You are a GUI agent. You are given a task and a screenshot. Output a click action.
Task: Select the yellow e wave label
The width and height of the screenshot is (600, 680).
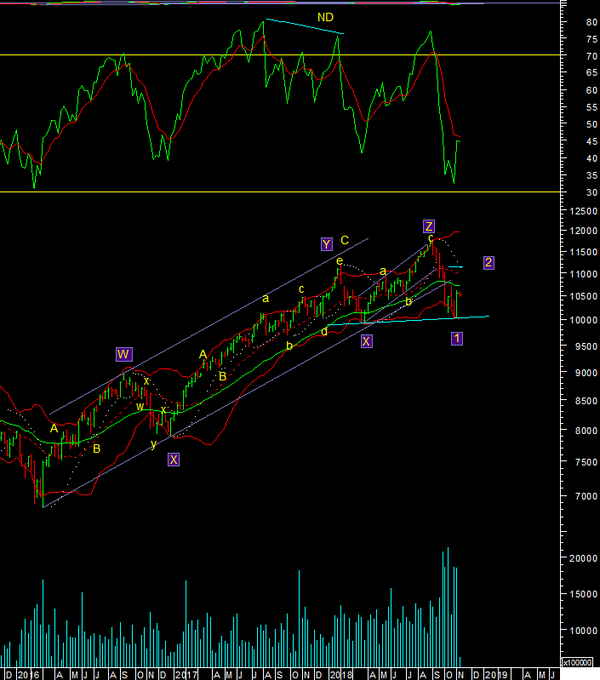pos(340,262)
